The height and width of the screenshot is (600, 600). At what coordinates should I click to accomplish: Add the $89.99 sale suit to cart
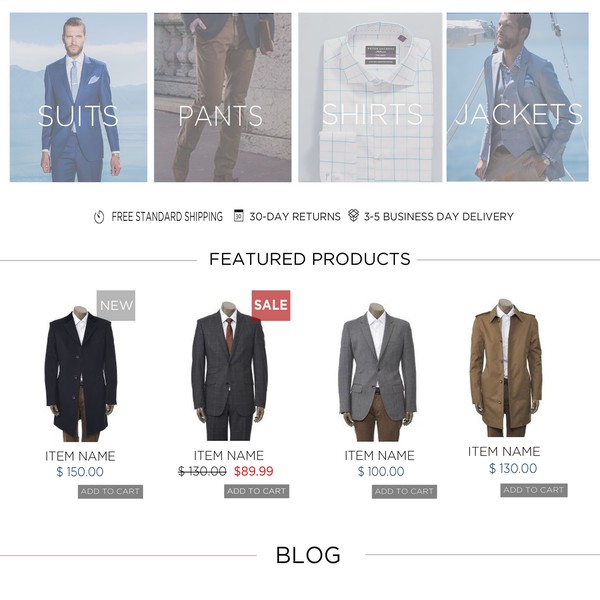(x=257, y=491)
